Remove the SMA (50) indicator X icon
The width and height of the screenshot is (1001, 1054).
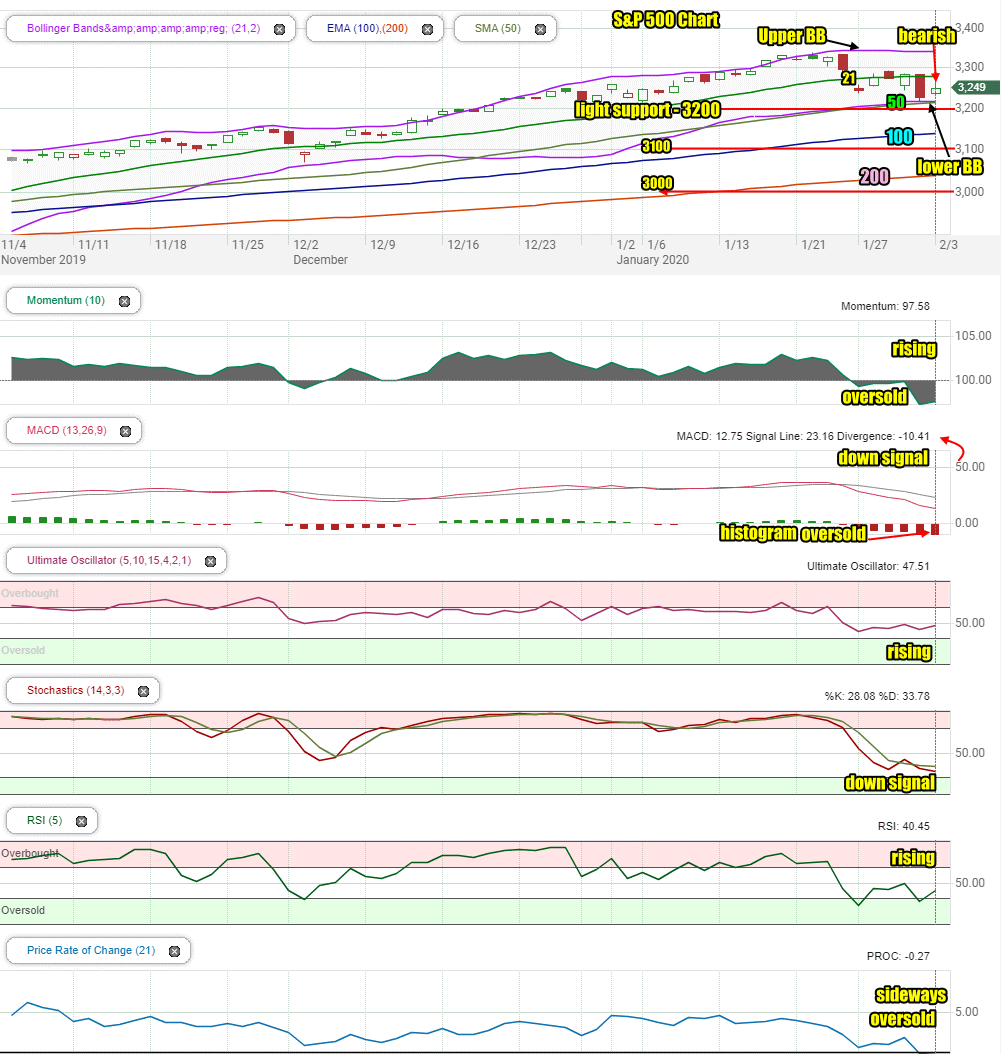[x=540, y=29]
